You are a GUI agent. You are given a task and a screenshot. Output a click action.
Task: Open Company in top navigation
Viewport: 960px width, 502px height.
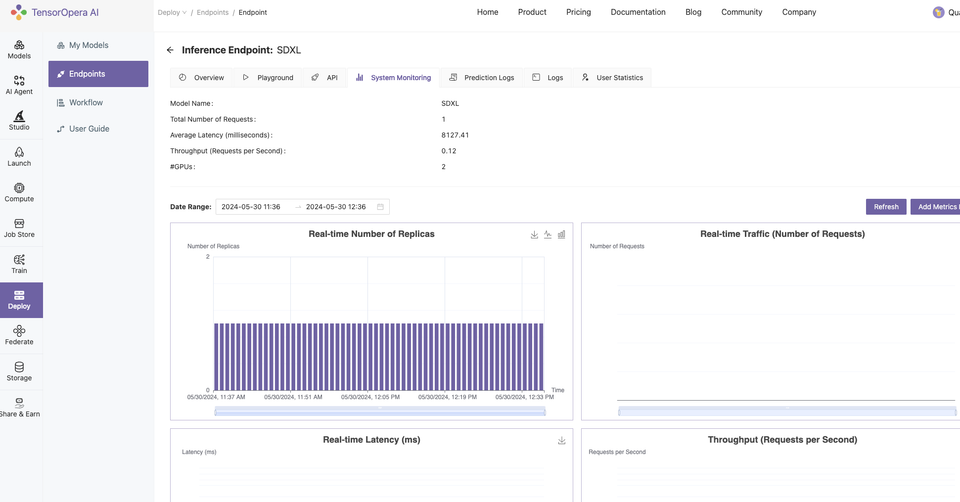tap(799, 12)
